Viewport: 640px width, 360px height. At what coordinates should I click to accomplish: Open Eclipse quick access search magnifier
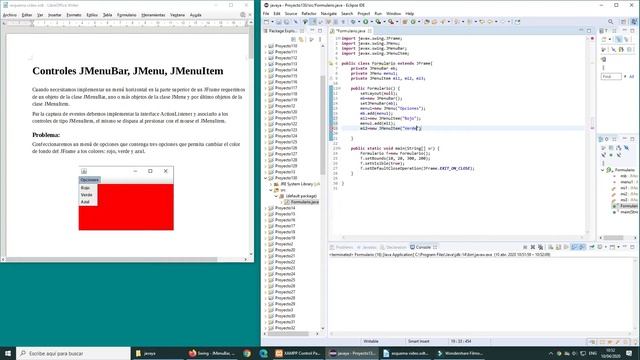[x=610, y=22]
